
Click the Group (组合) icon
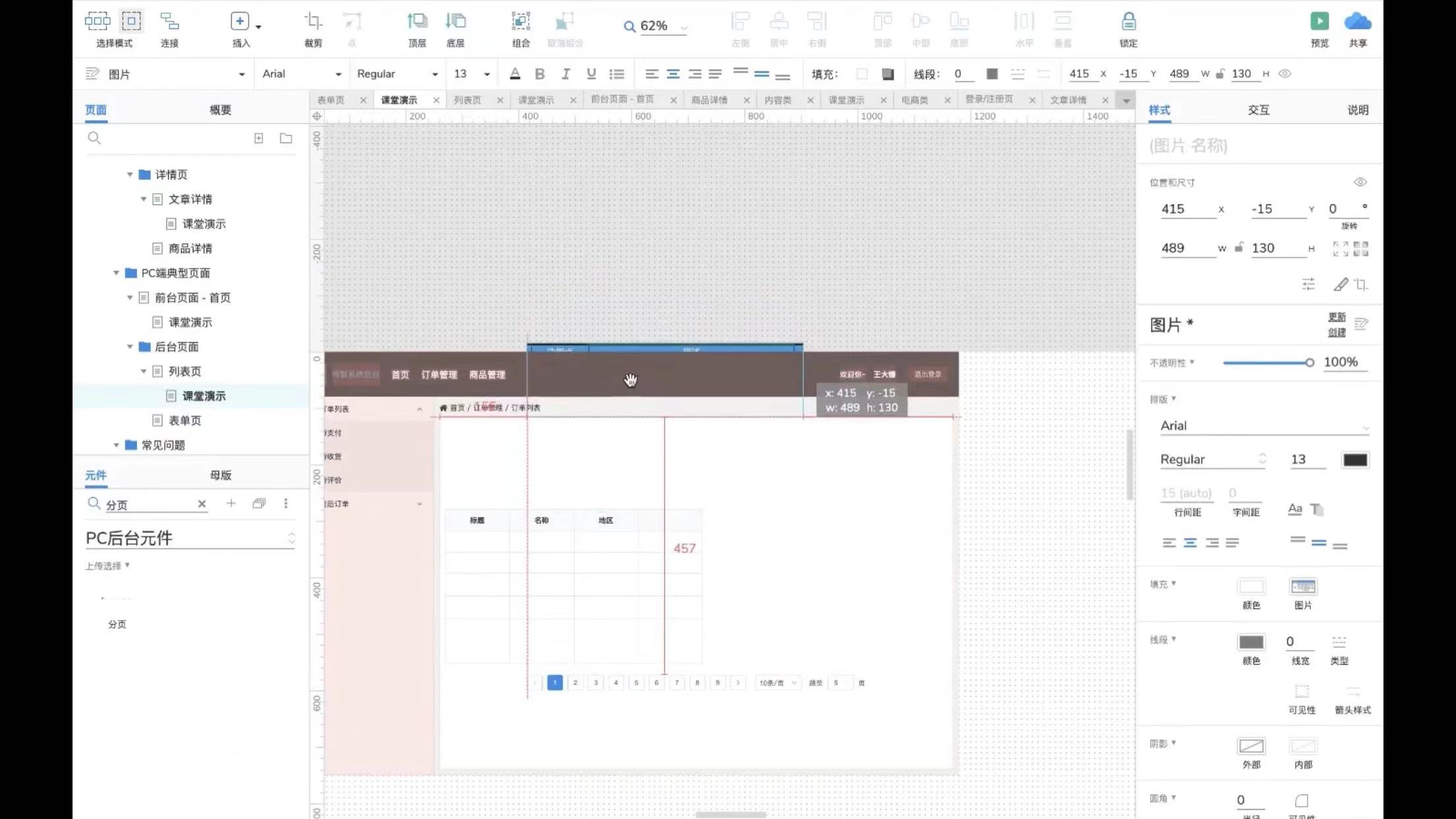[520, 22]
